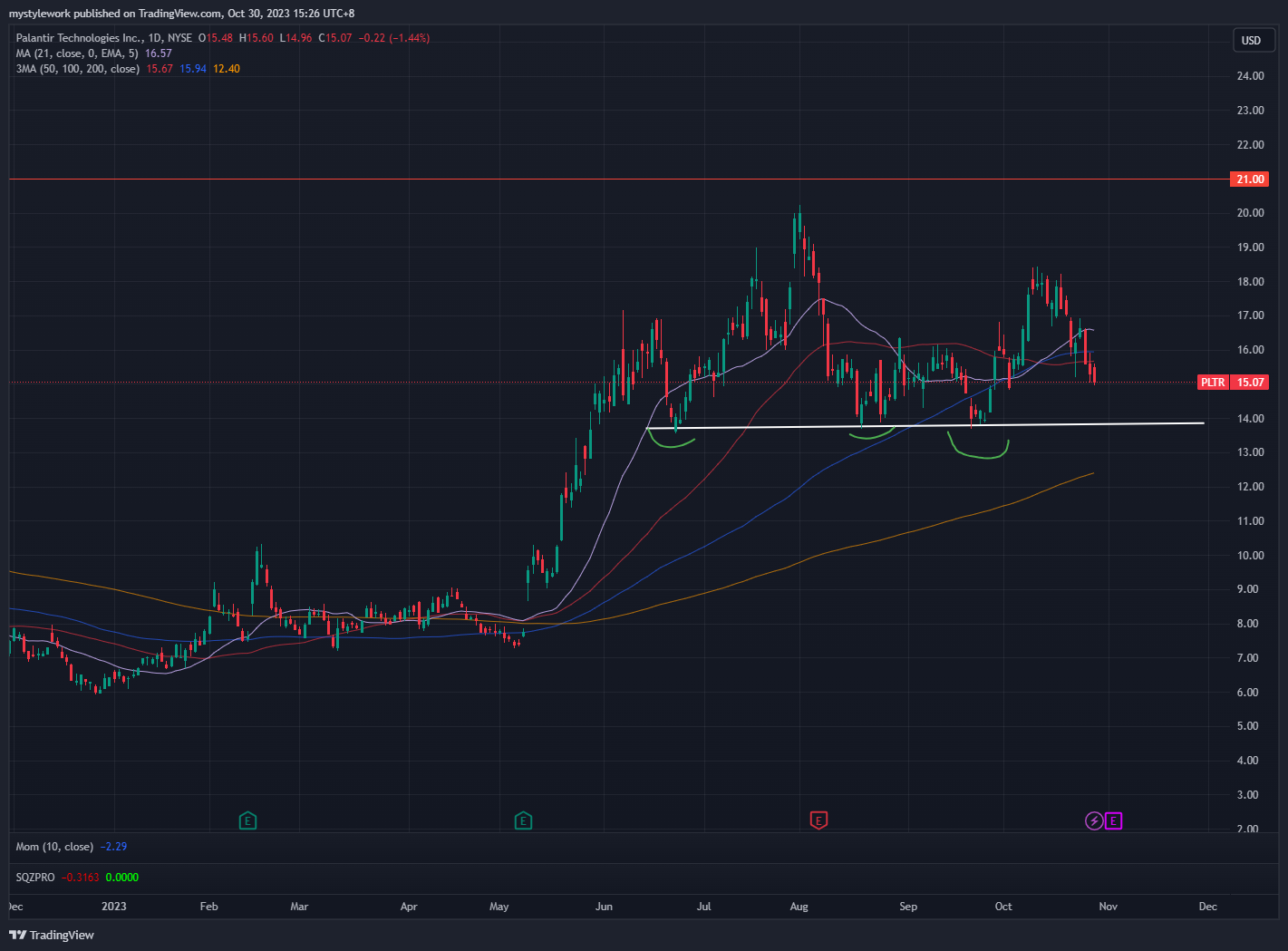1288x951 pixels.
Task: Click the Aug label on the time axis
Action: click(x=799, y=907)
